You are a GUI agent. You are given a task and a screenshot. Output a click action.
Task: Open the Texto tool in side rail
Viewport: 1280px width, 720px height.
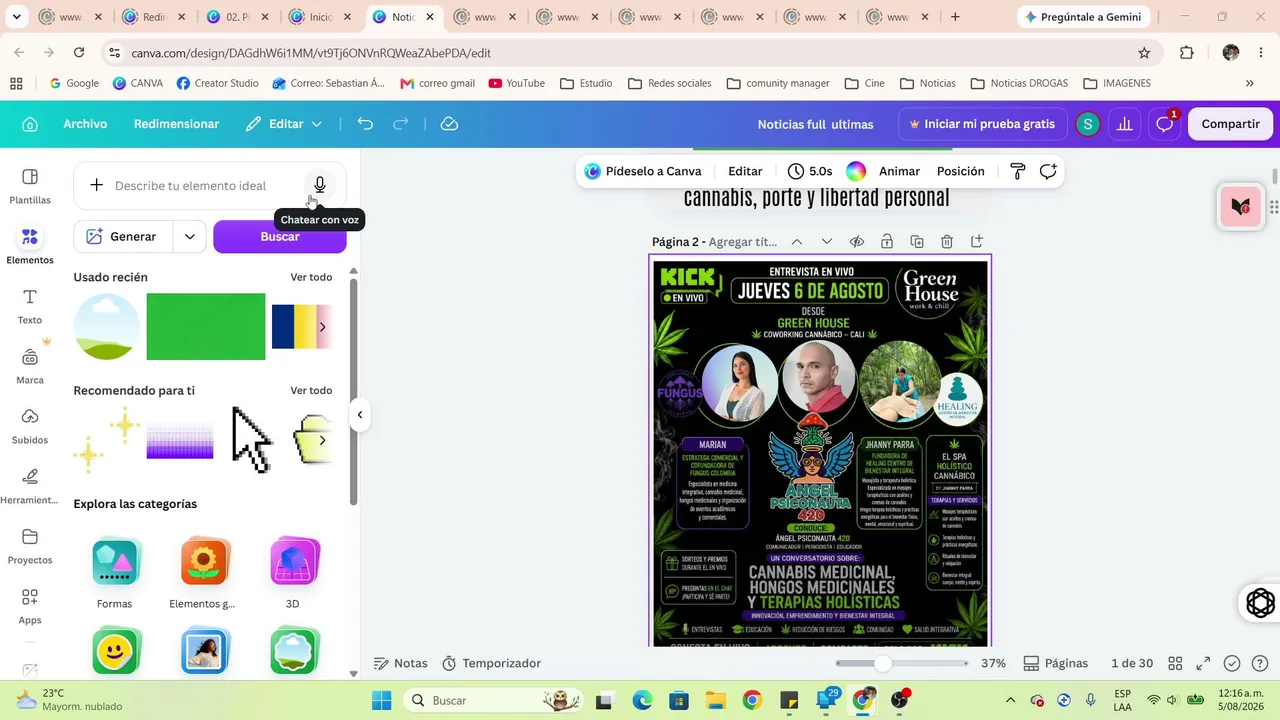[30, 306]
